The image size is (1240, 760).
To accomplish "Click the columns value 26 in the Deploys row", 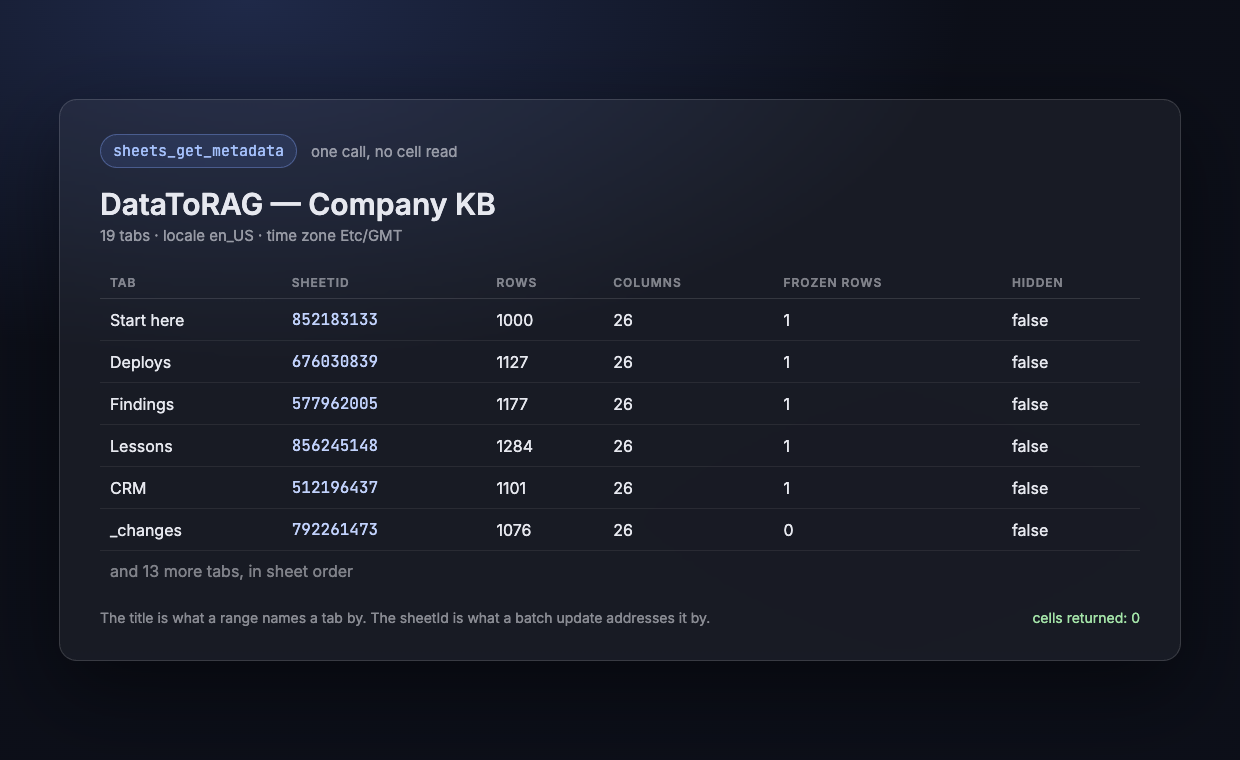I will [x=623, y=362].
